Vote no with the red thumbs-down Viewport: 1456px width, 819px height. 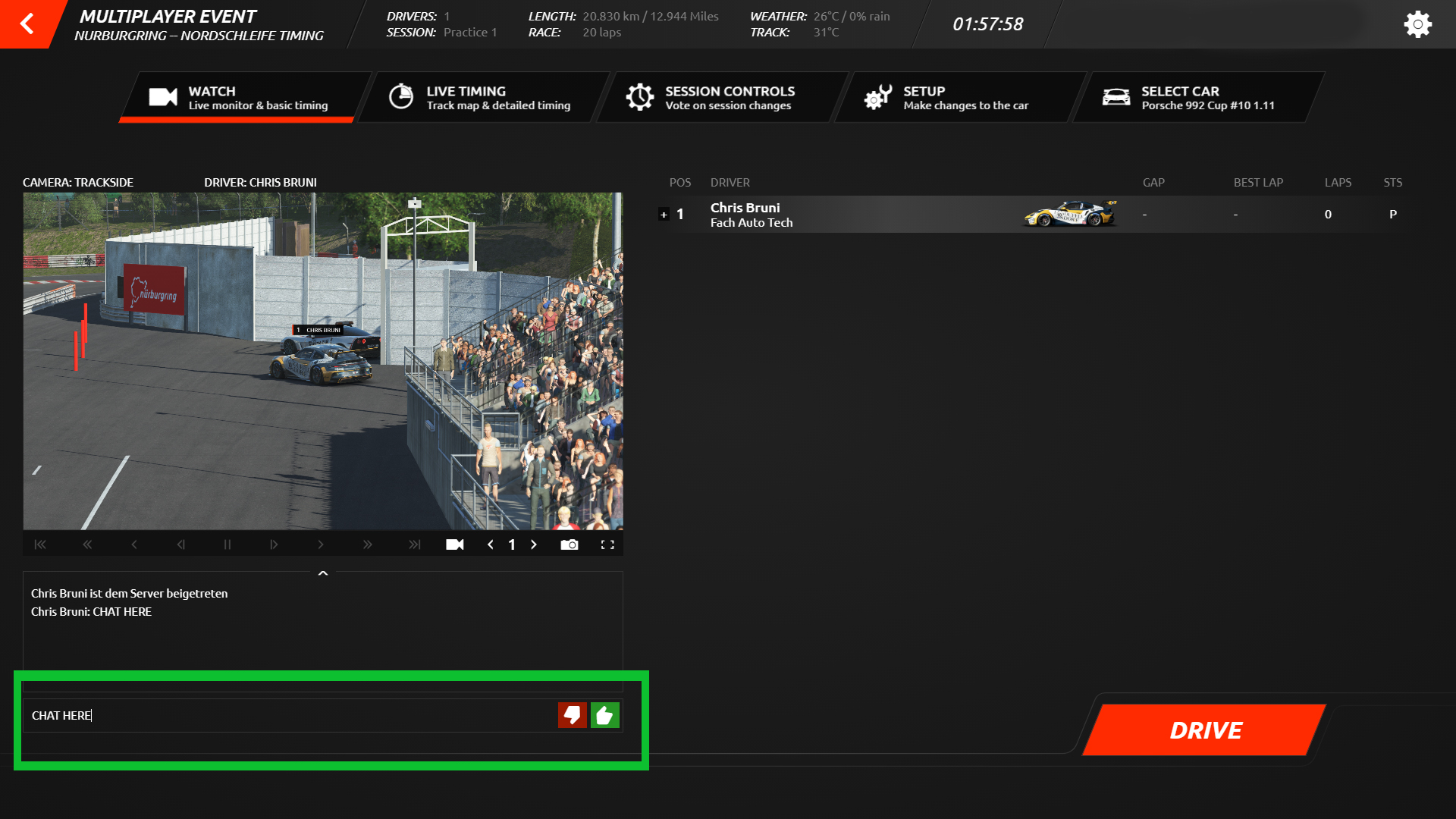tap(573, 715)
